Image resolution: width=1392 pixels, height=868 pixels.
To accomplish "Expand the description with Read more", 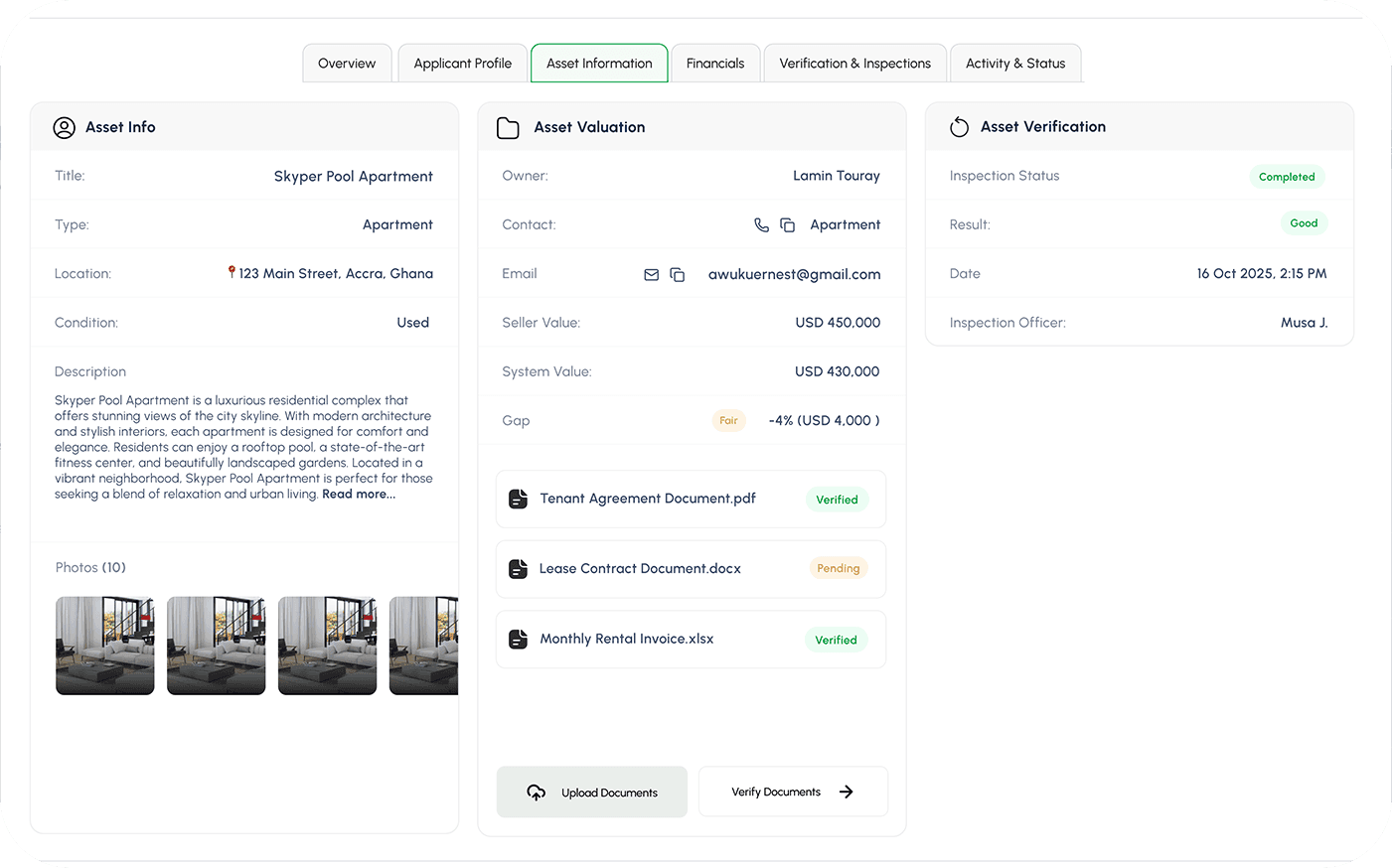I will pos(359,494).
